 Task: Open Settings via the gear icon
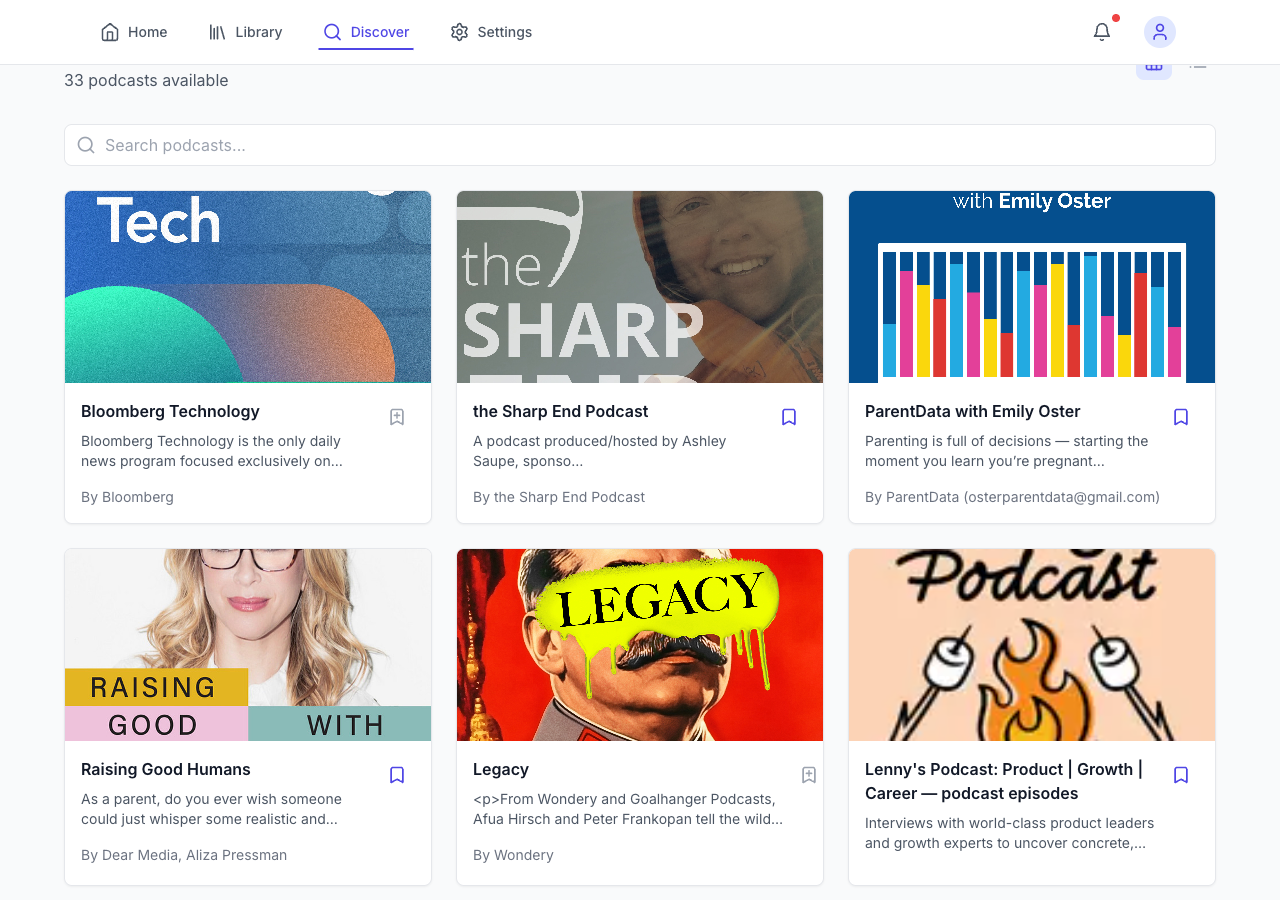[459, 31]
